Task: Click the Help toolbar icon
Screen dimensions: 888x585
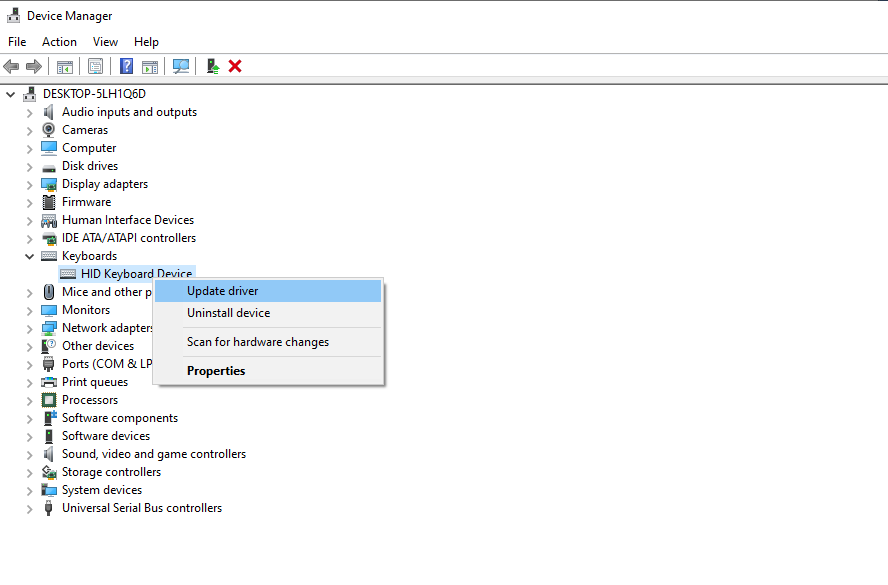Action: pyautogui.click(x=127, y=66)
